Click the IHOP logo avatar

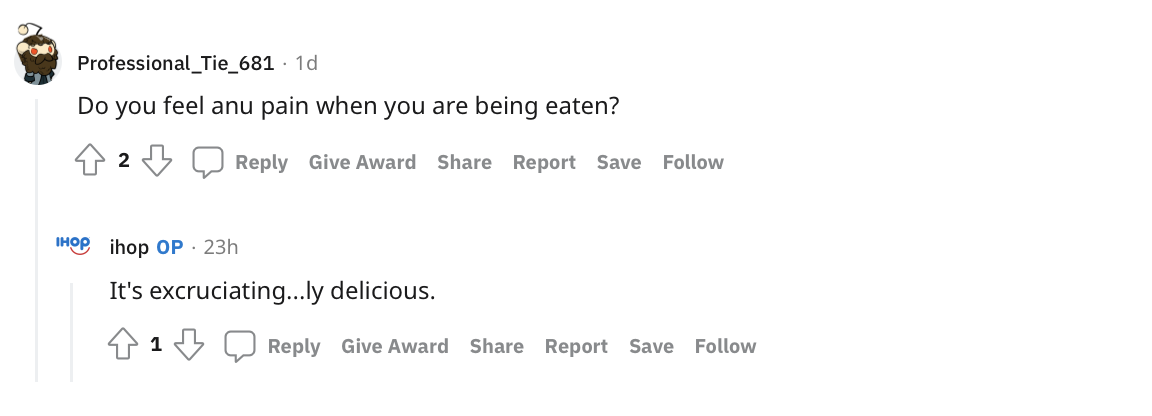pyautogui.click(x=73, y=244)
